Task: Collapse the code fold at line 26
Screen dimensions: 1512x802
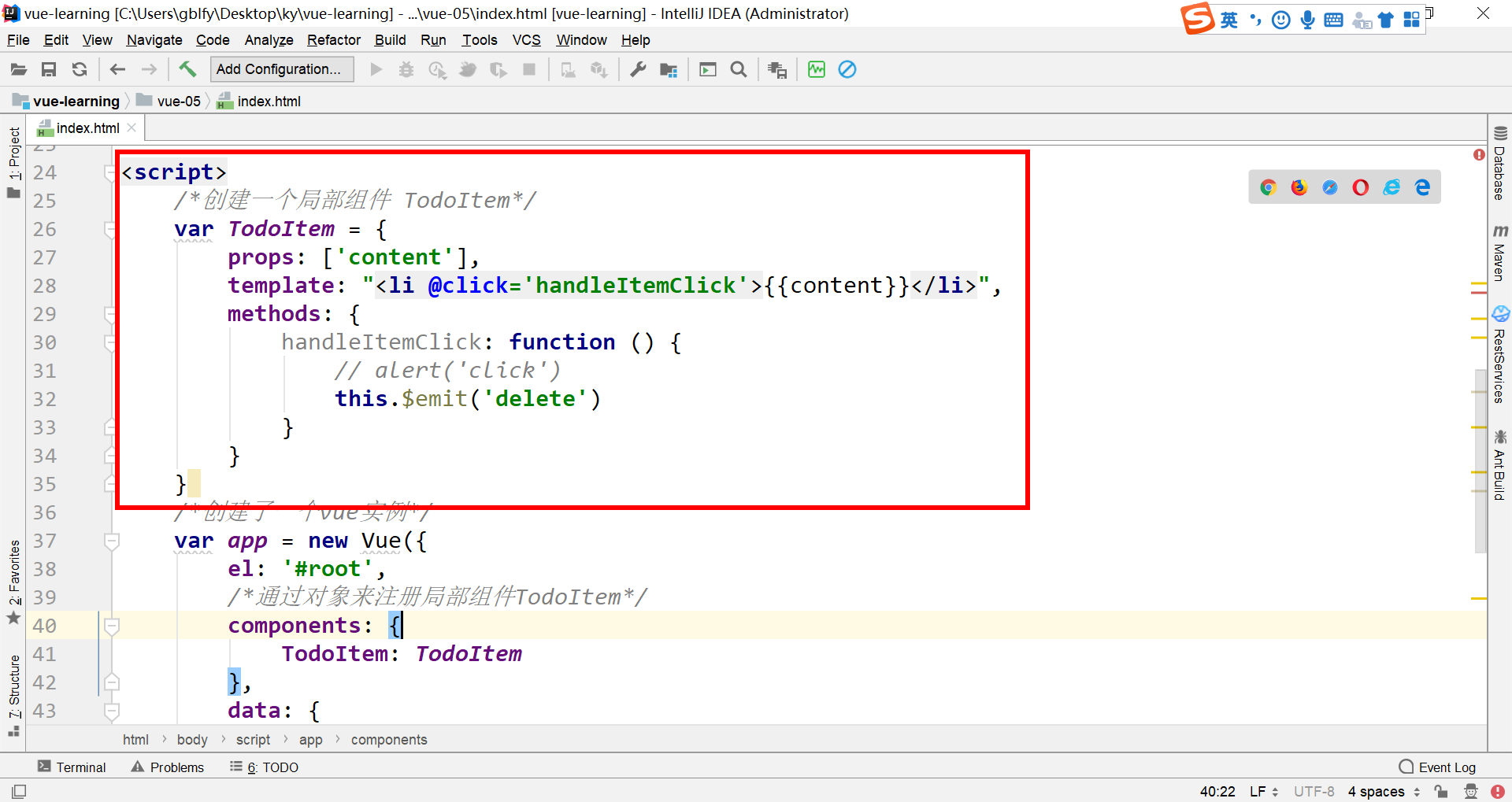Action: point(111,229)
